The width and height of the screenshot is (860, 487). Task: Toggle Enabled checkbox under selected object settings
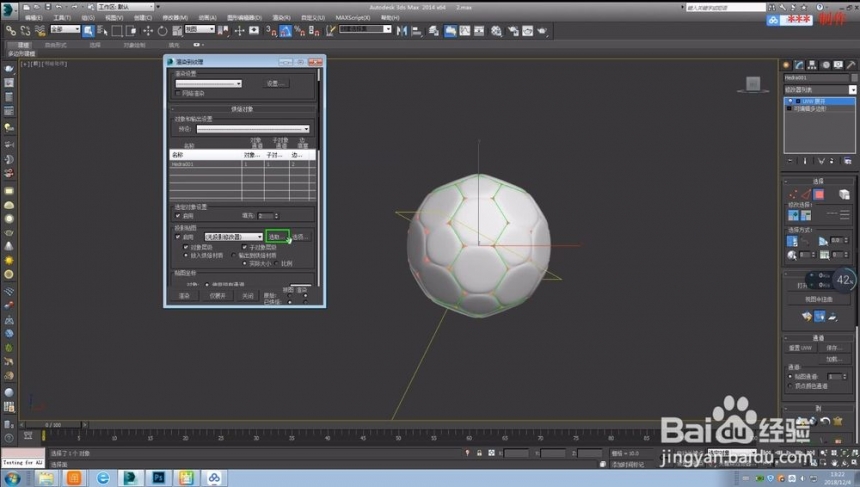click(x=178, y=216)
